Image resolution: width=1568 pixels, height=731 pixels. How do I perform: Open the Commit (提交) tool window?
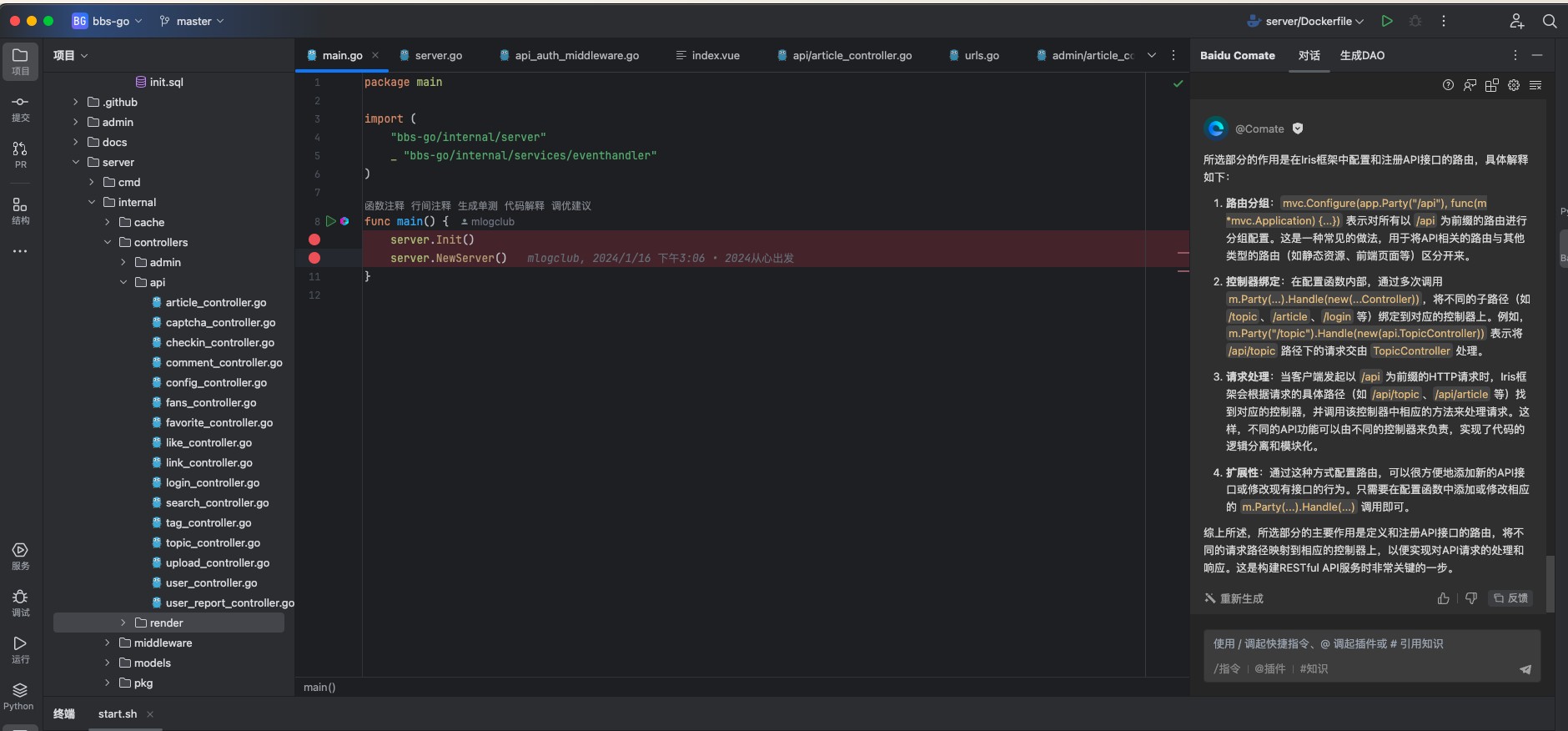pyautogui.click(x=20, y=108)
